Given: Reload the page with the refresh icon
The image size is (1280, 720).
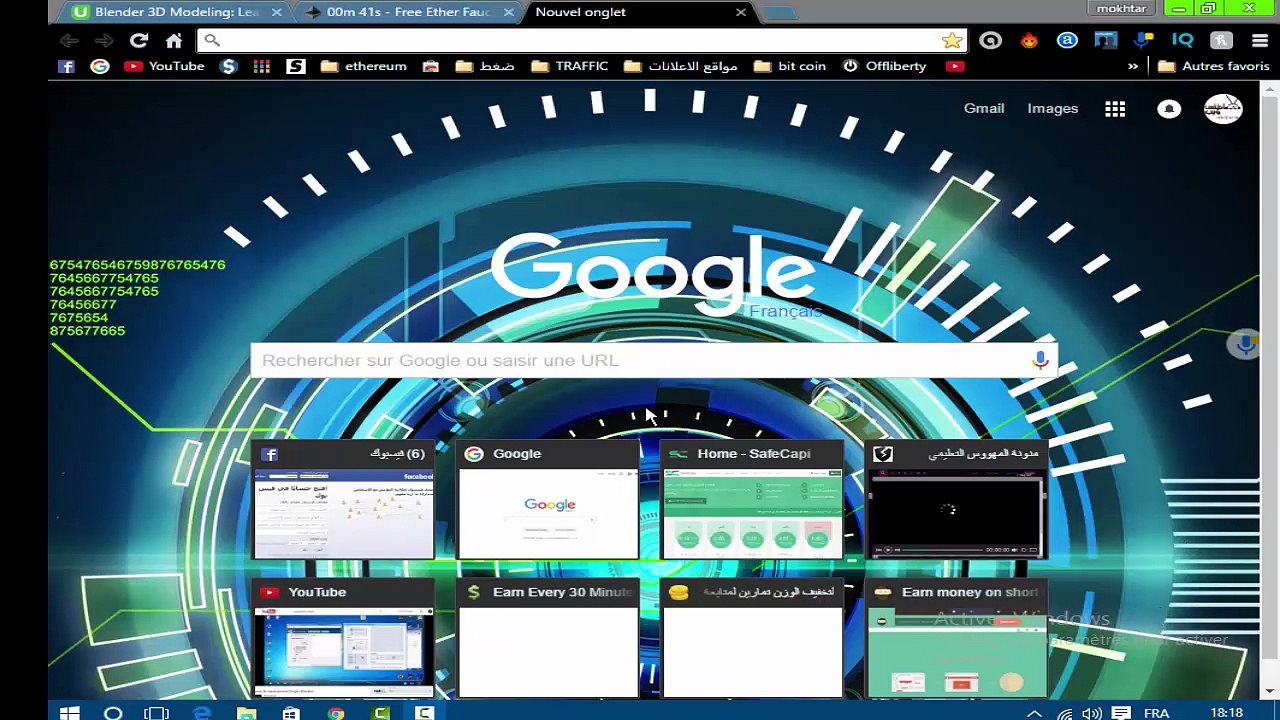Looking at the screenshot, I should pos(139,40).
